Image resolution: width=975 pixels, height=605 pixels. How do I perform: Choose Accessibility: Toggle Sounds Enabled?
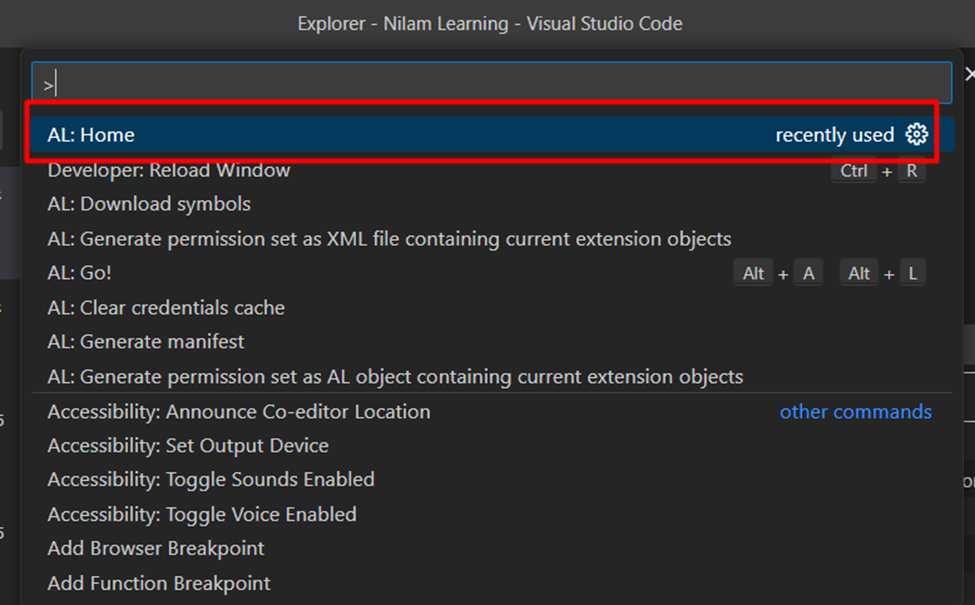coord(492,480)
